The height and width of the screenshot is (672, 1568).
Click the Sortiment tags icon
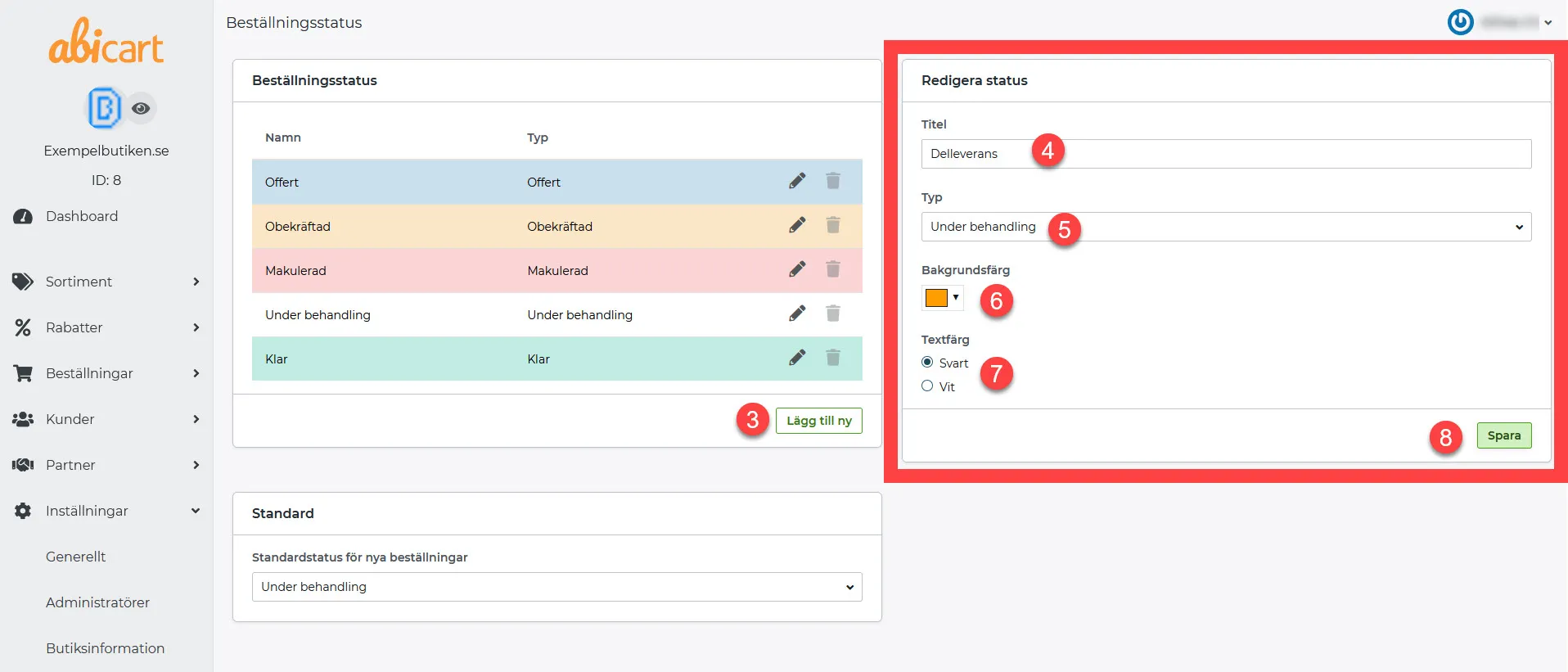pos(23,282)
